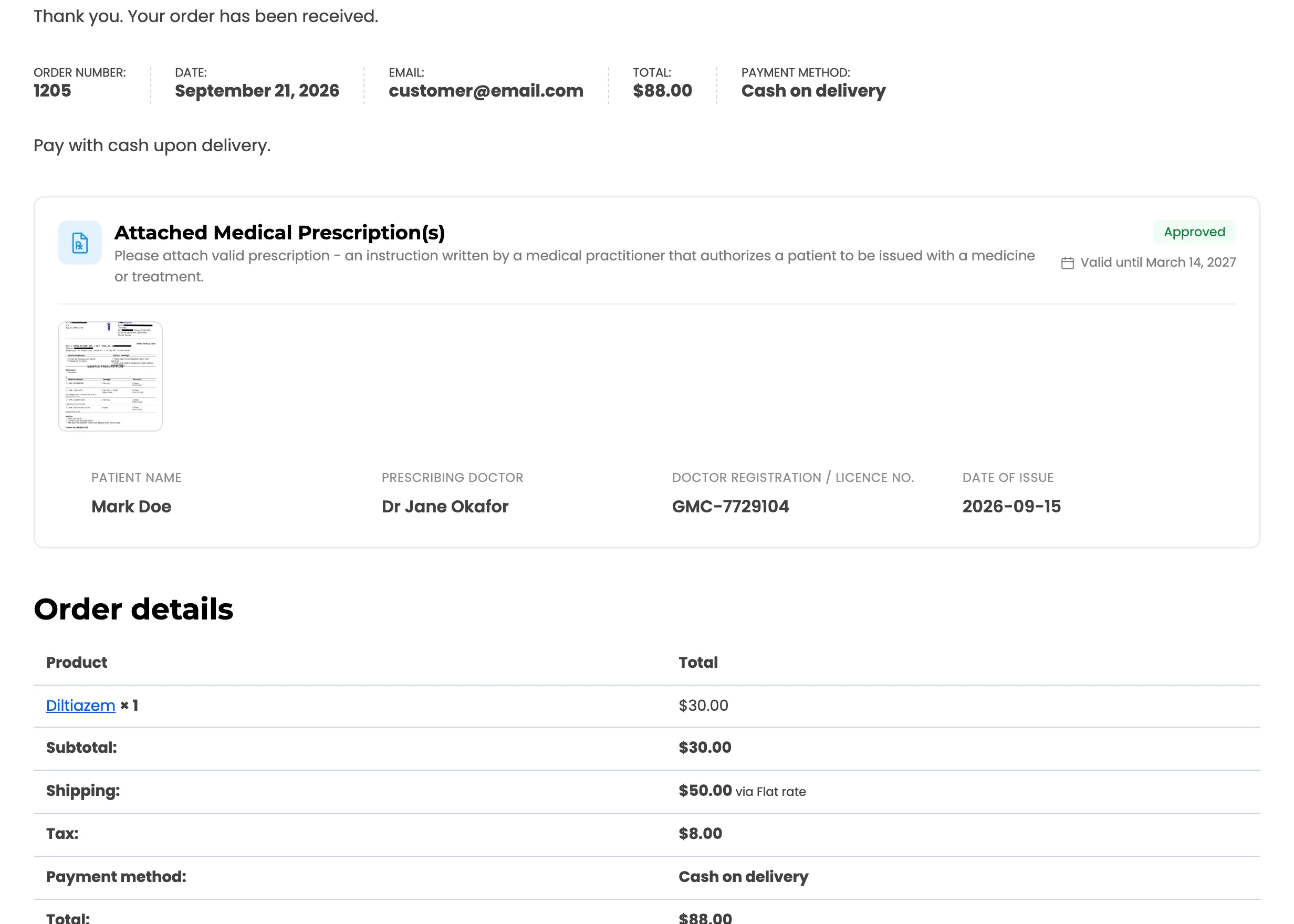Click the 'Payment method:' row label

pyautogui.click(x=116, y=877)
